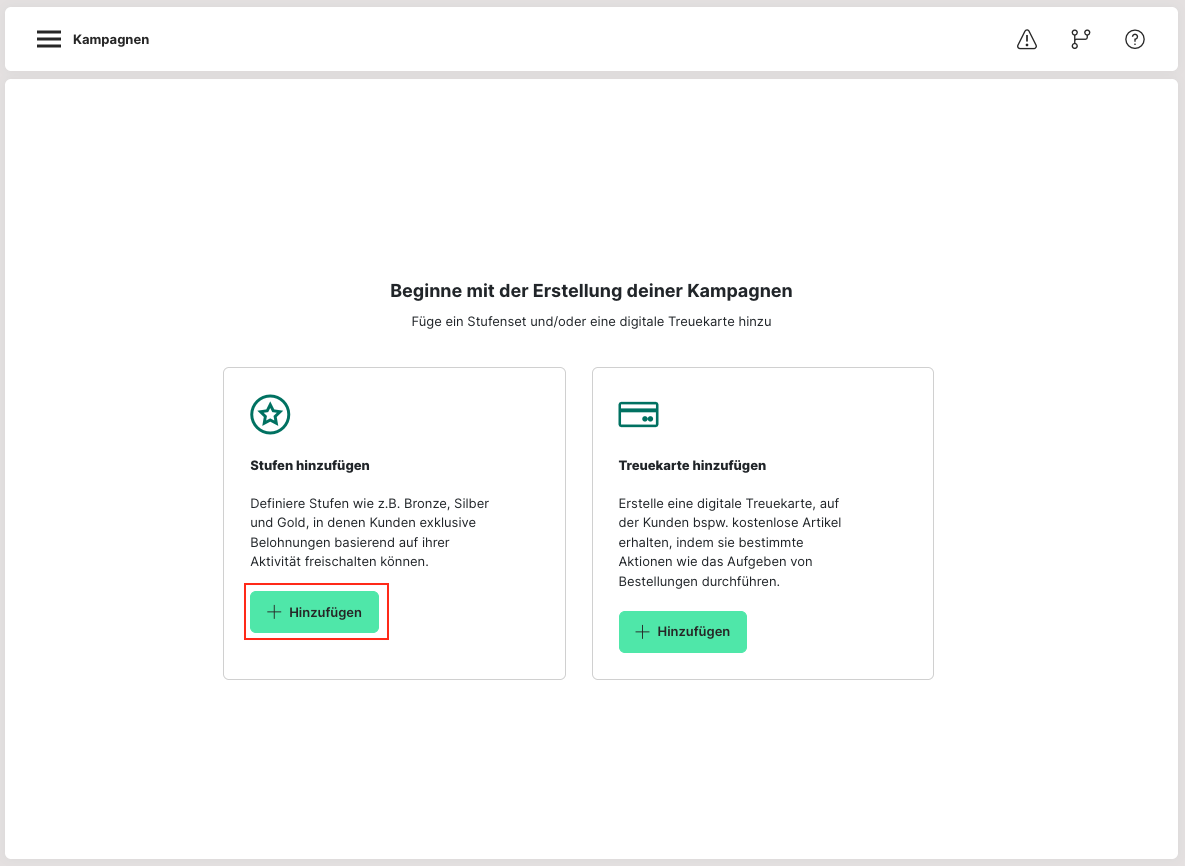
Task: Click the warning triangle alert icon
Action: [1026, 39]
